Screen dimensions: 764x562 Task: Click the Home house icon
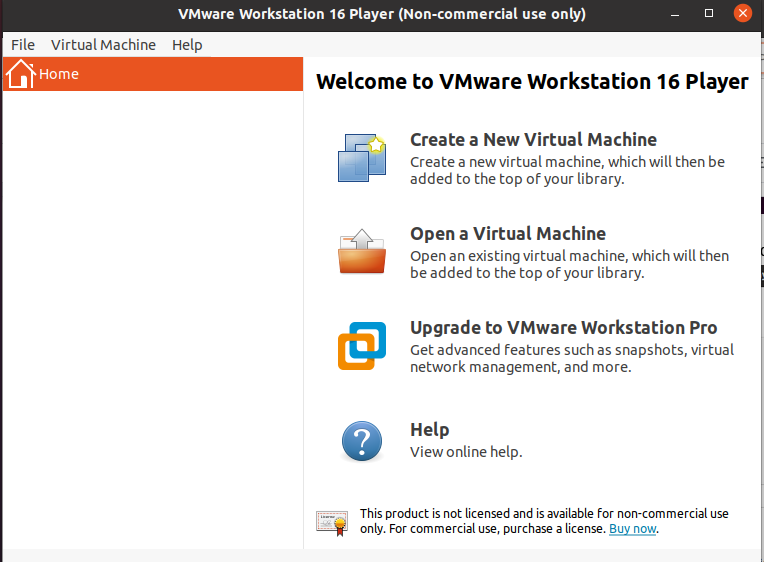click(20, 74)
